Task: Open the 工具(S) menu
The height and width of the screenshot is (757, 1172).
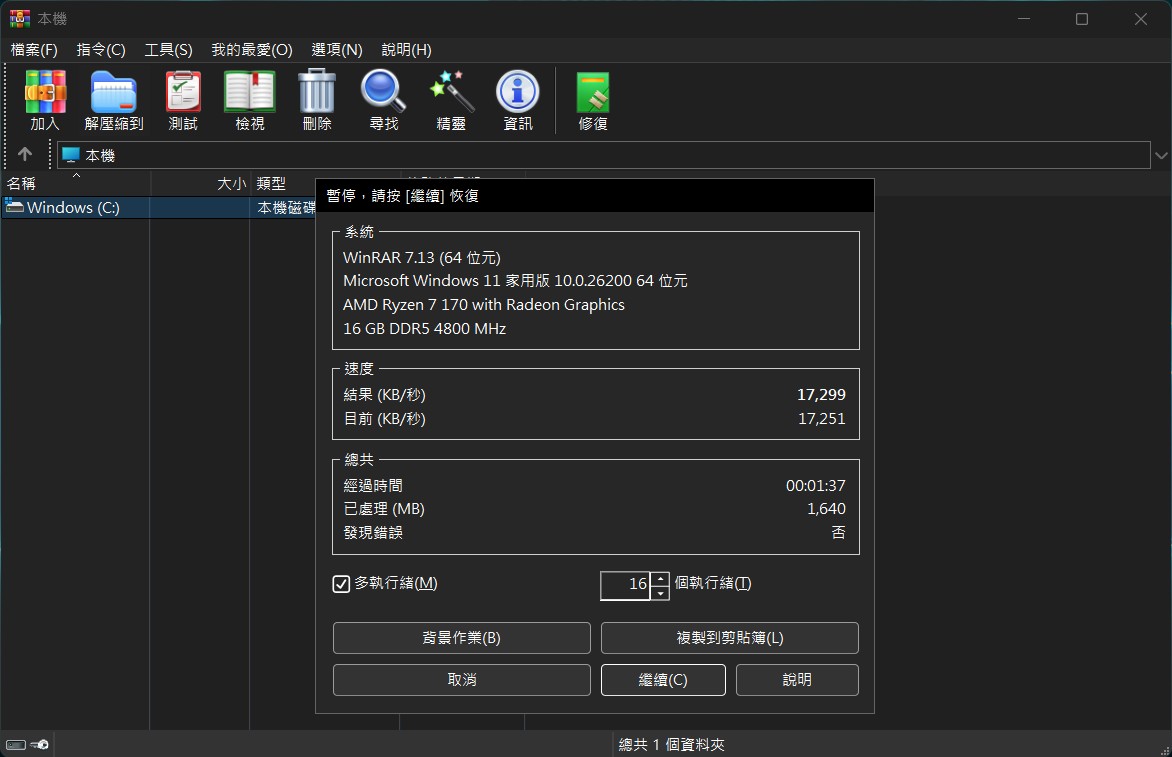Action: (168, 49)
